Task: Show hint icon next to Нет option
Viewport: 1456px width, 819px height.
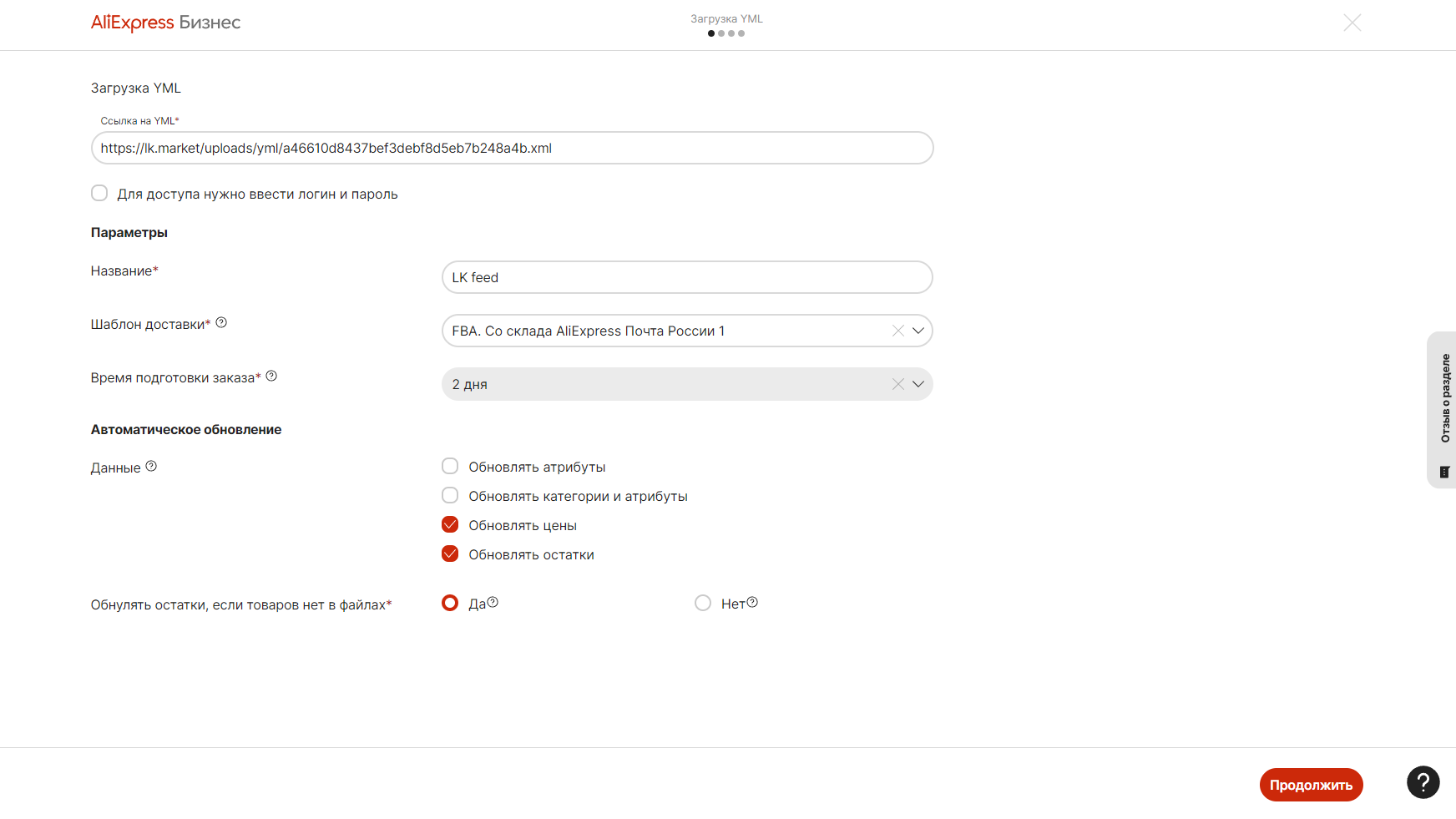Action: [752, 602]
